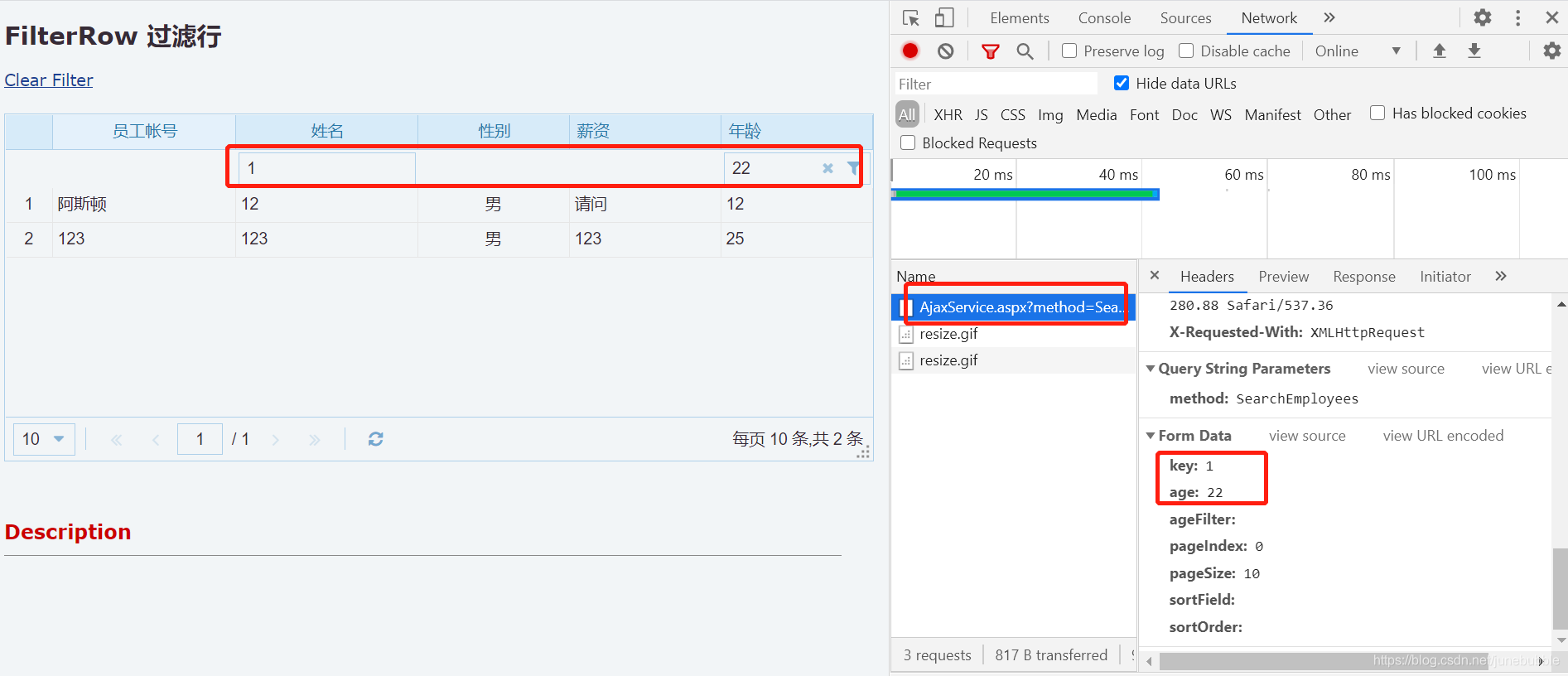The width and height of the screenshot is (1568, 676).
Task: Switch to the Sources tab
Action: pyautogui.click(x=1185, y=18)
